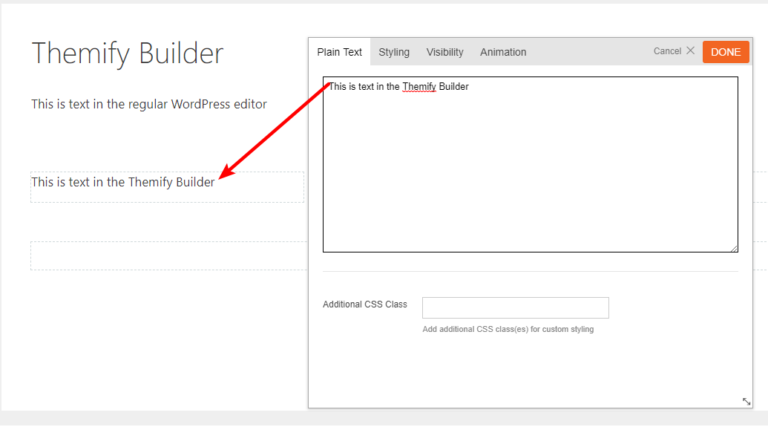Click the CSS class helper description text
Viewport: 768px width, 427px height.
pos(508,329)
